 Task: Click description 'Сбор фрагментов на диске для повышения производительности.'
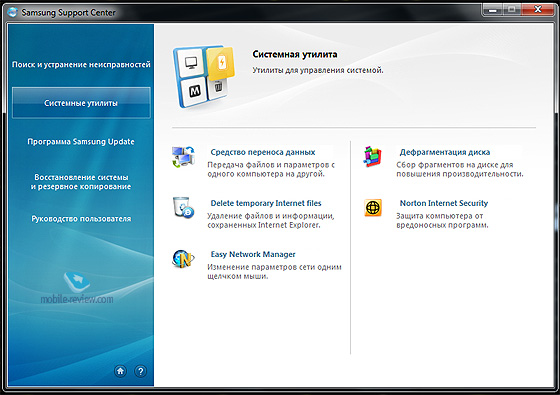tap(460, 170)
